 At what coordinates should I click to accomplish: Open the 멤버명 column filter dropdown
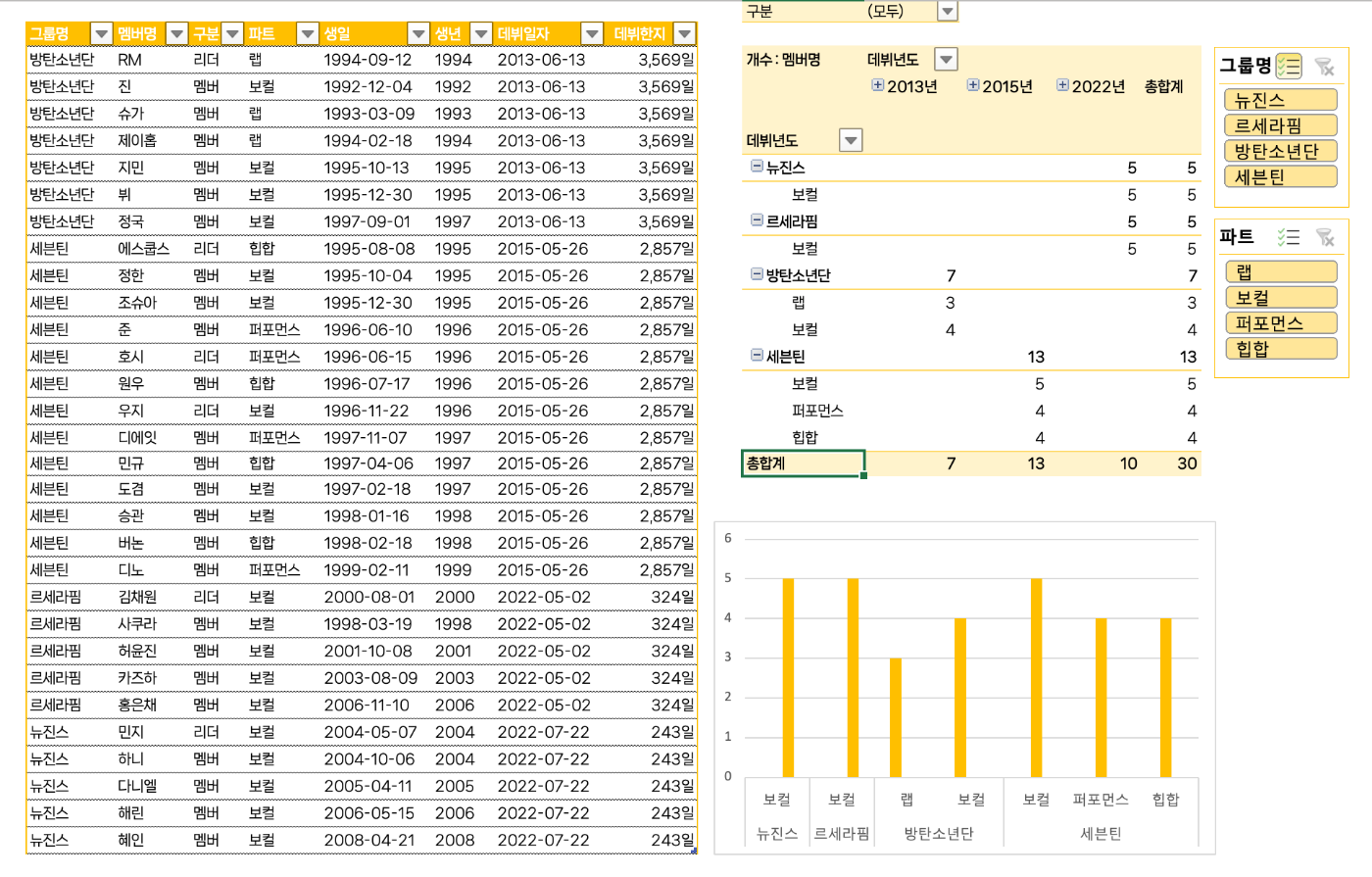click(176, 34)
